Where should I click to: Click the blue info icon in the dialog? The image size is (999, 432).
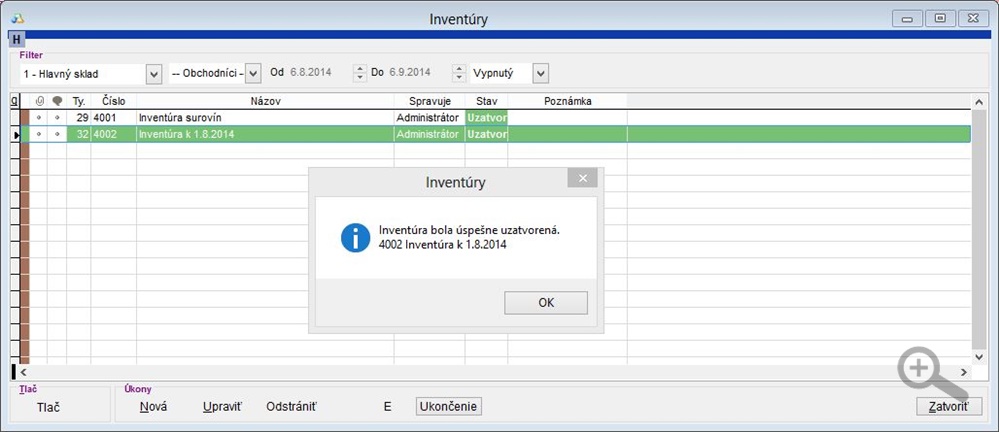click(x=355, y=238)
